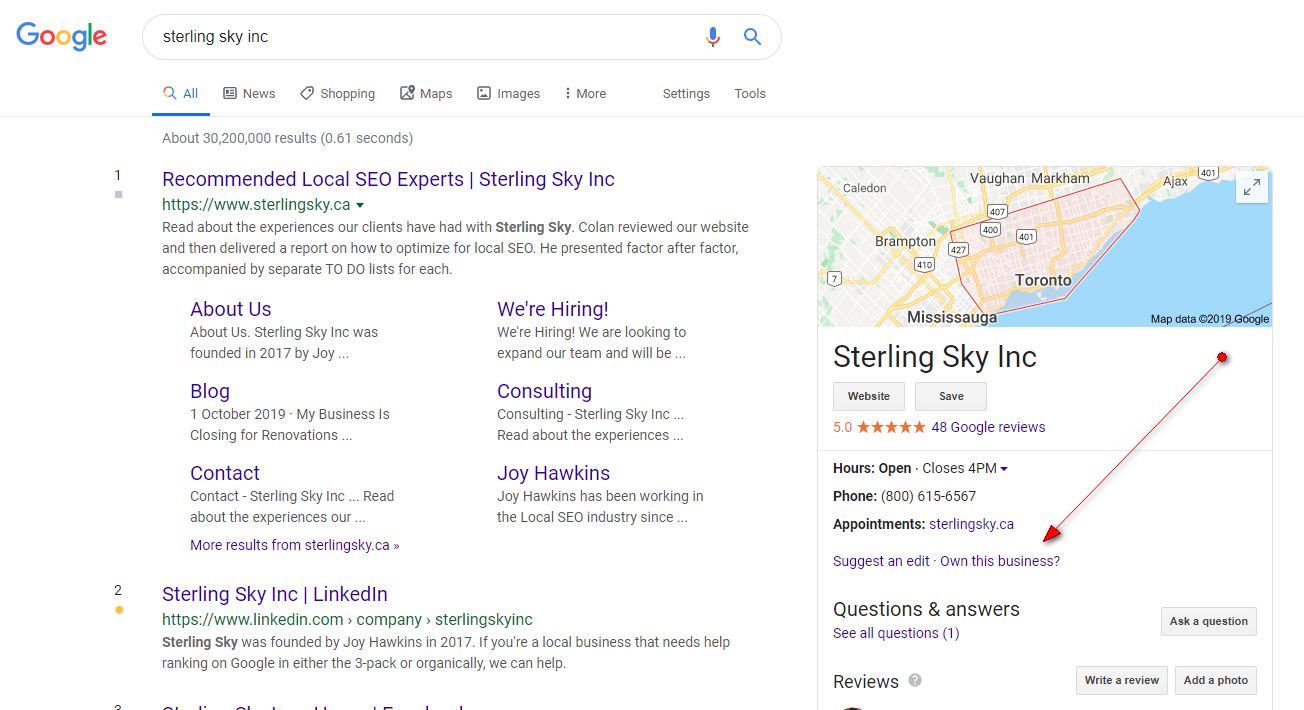Click More results from sterlingsky.ca

(x=295, y=545)
